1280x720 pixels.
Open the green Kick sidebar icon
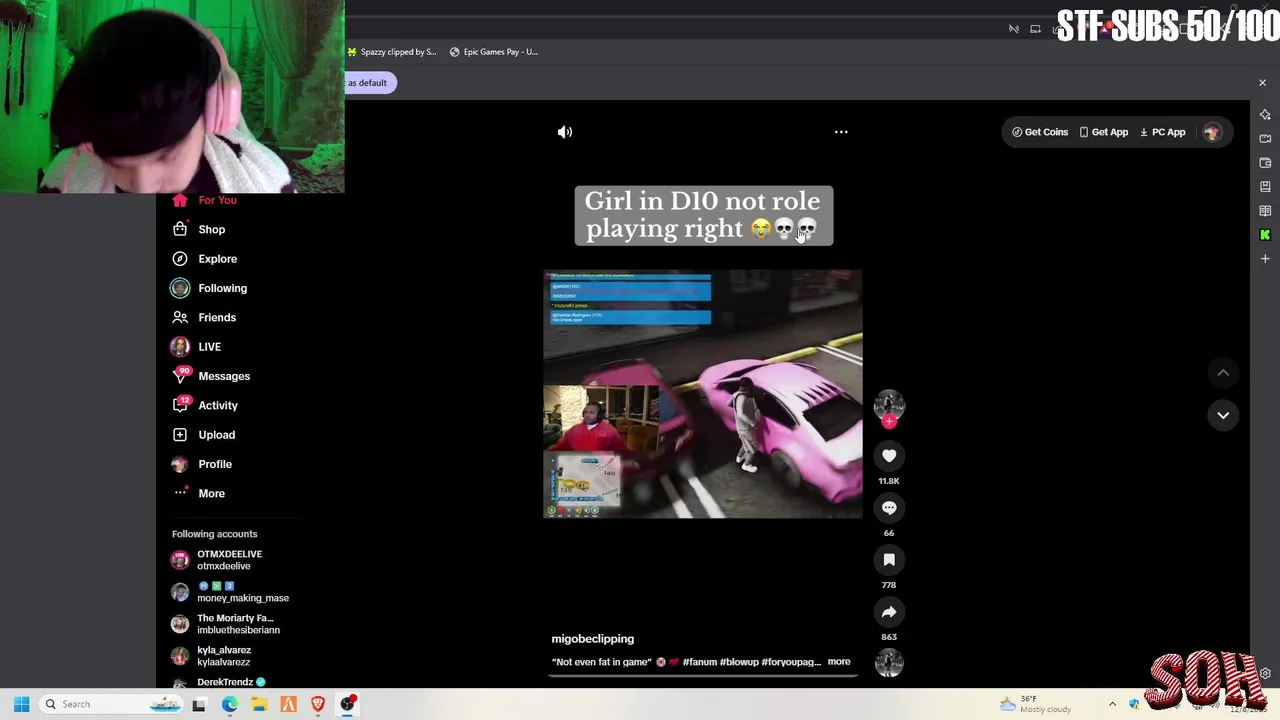(x=1265, y=235)
